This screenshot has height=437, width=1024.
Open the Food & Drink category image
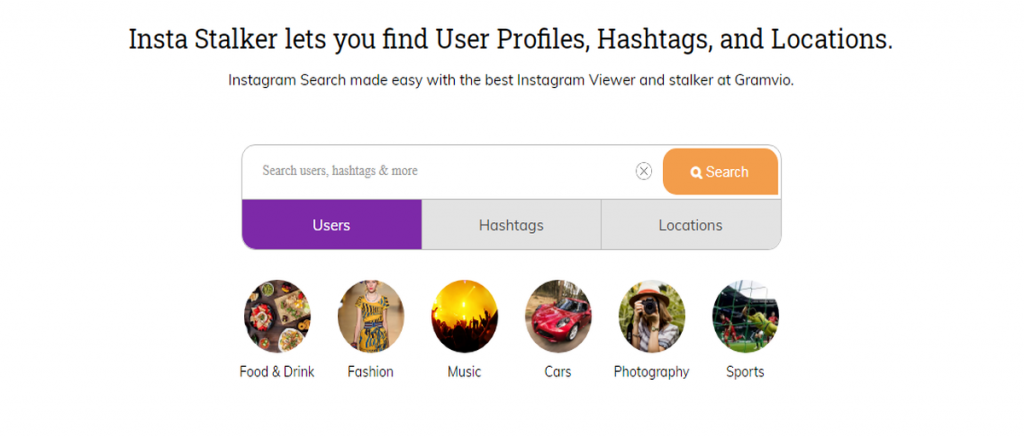pos(277,316)
